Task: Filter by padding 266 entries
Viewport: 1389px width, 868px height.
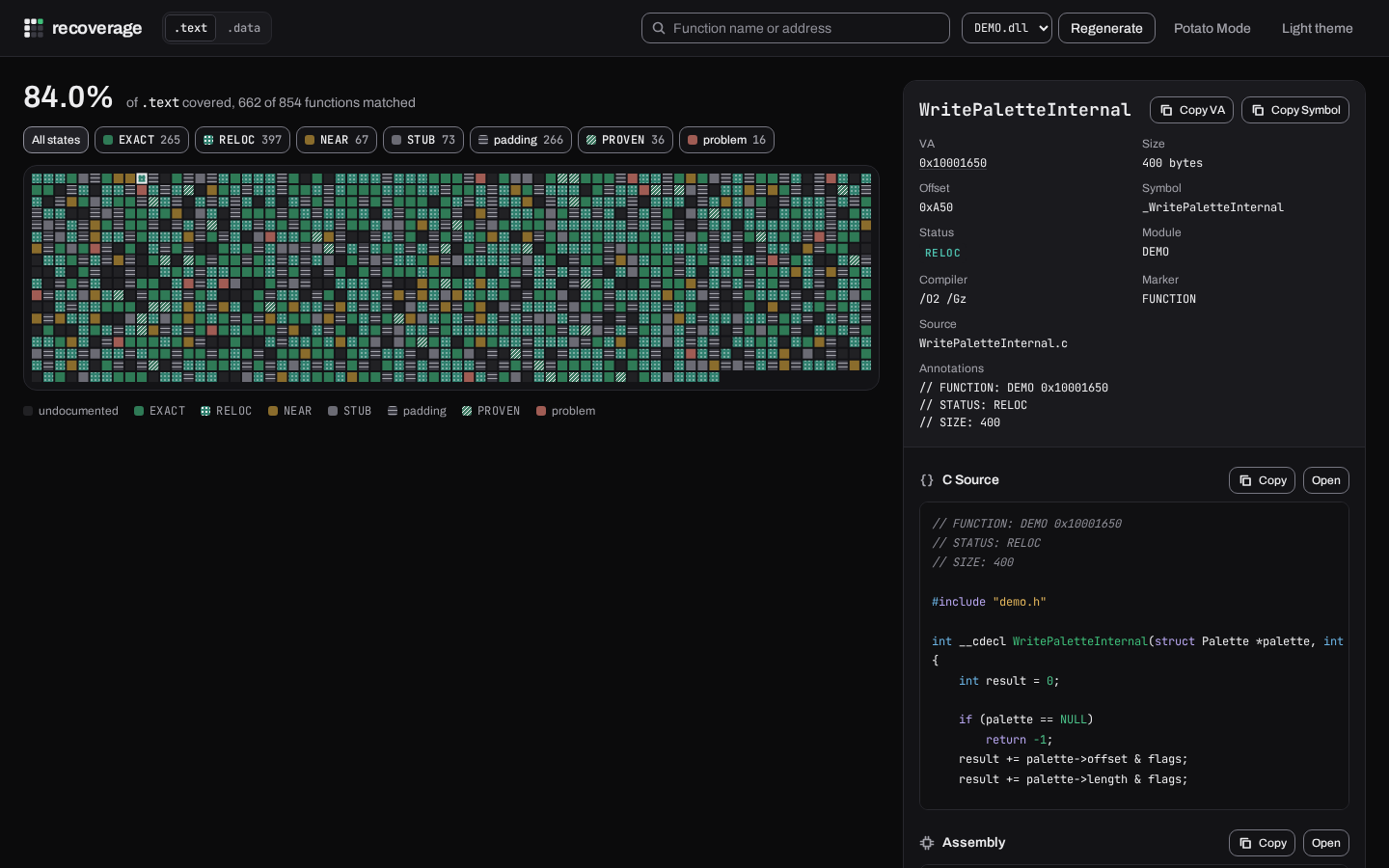Action: pyautogui.click(x=521, y=140)
